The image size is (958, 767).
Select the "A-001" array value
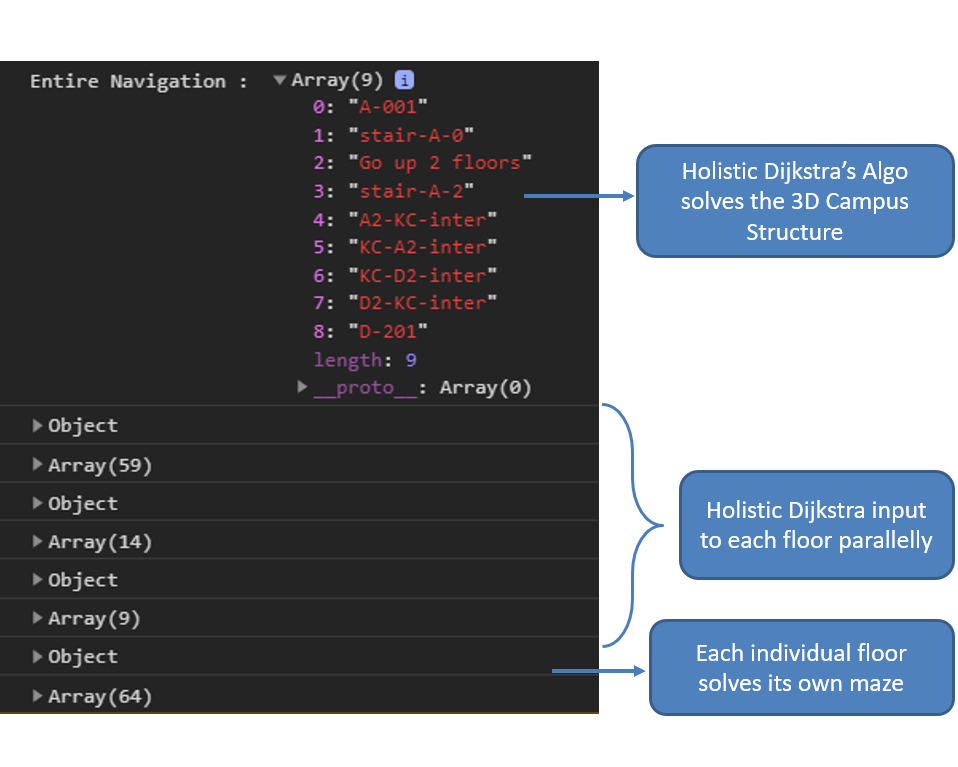tap(388, 107)
